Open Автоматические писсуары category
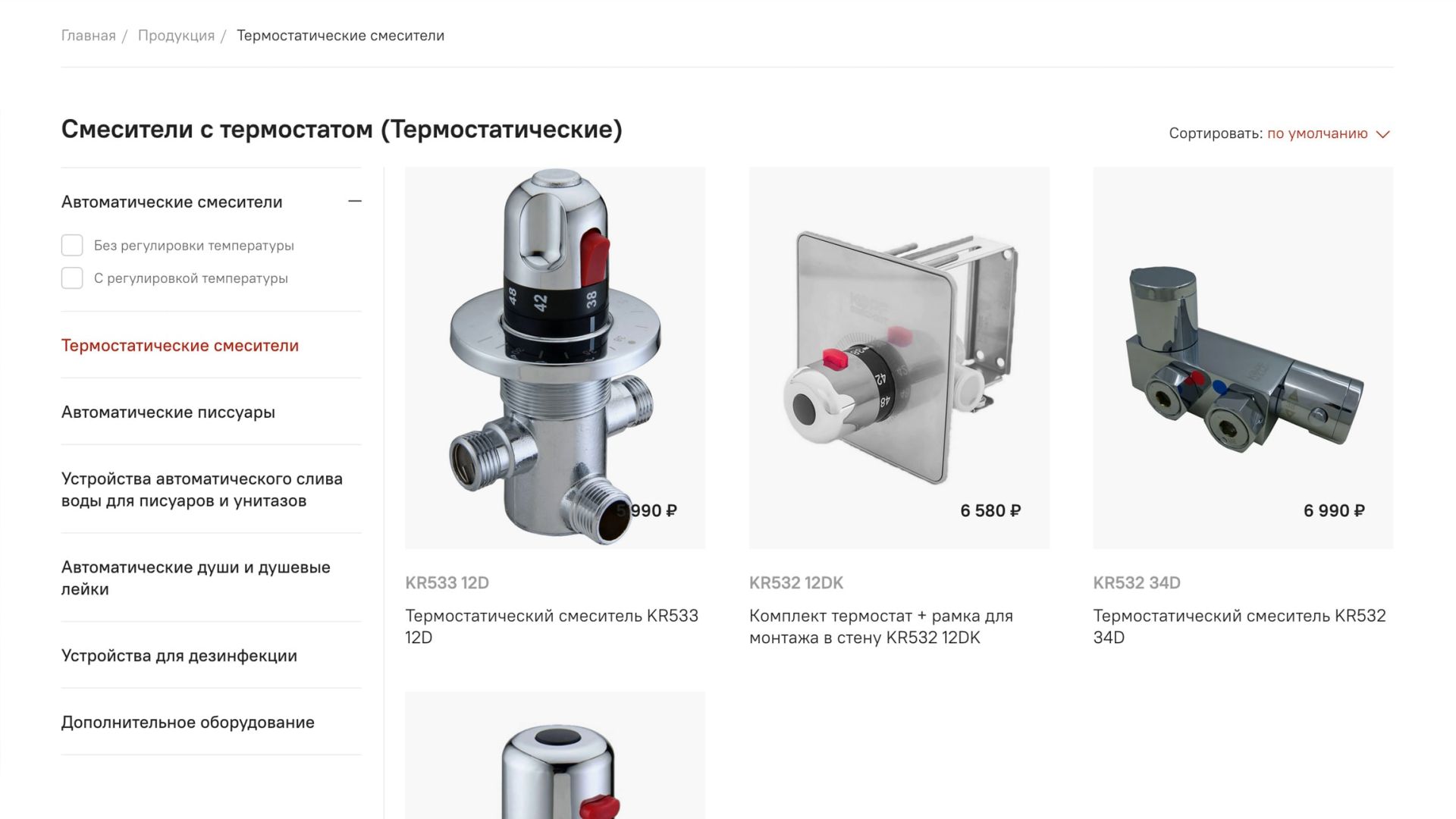The width and height of the screenshot is (1456, 819). (x=168, y=413)
